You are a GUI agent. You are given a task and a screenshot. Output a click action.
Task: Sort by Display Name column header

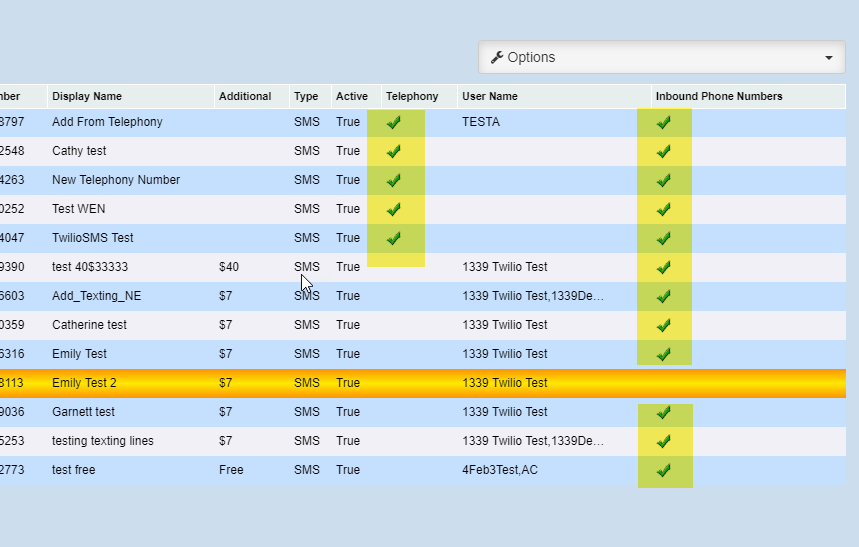click(87, 97)
